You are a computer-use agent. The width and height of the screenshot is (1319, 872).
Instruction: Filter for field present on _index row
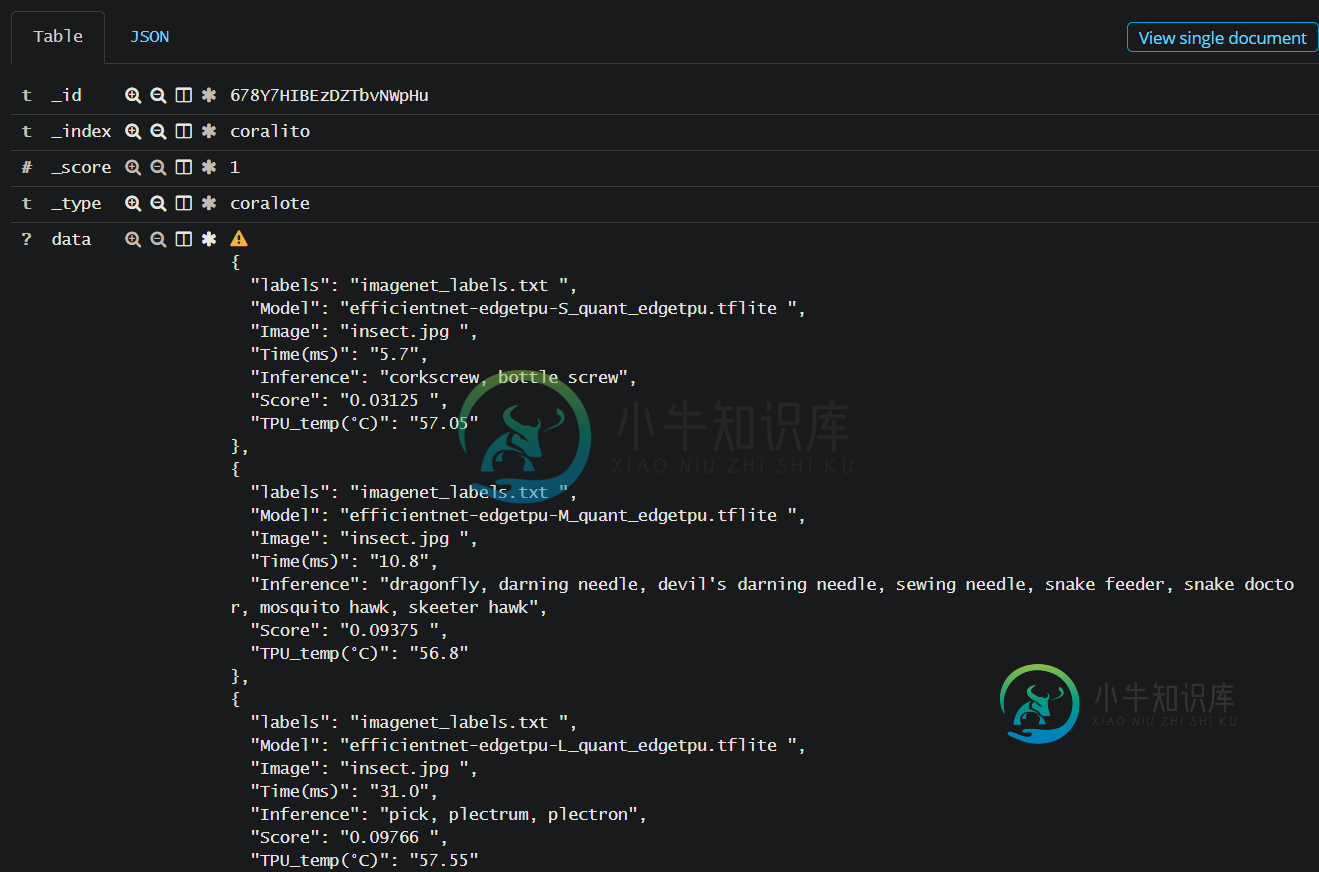(x=209, y=131)
